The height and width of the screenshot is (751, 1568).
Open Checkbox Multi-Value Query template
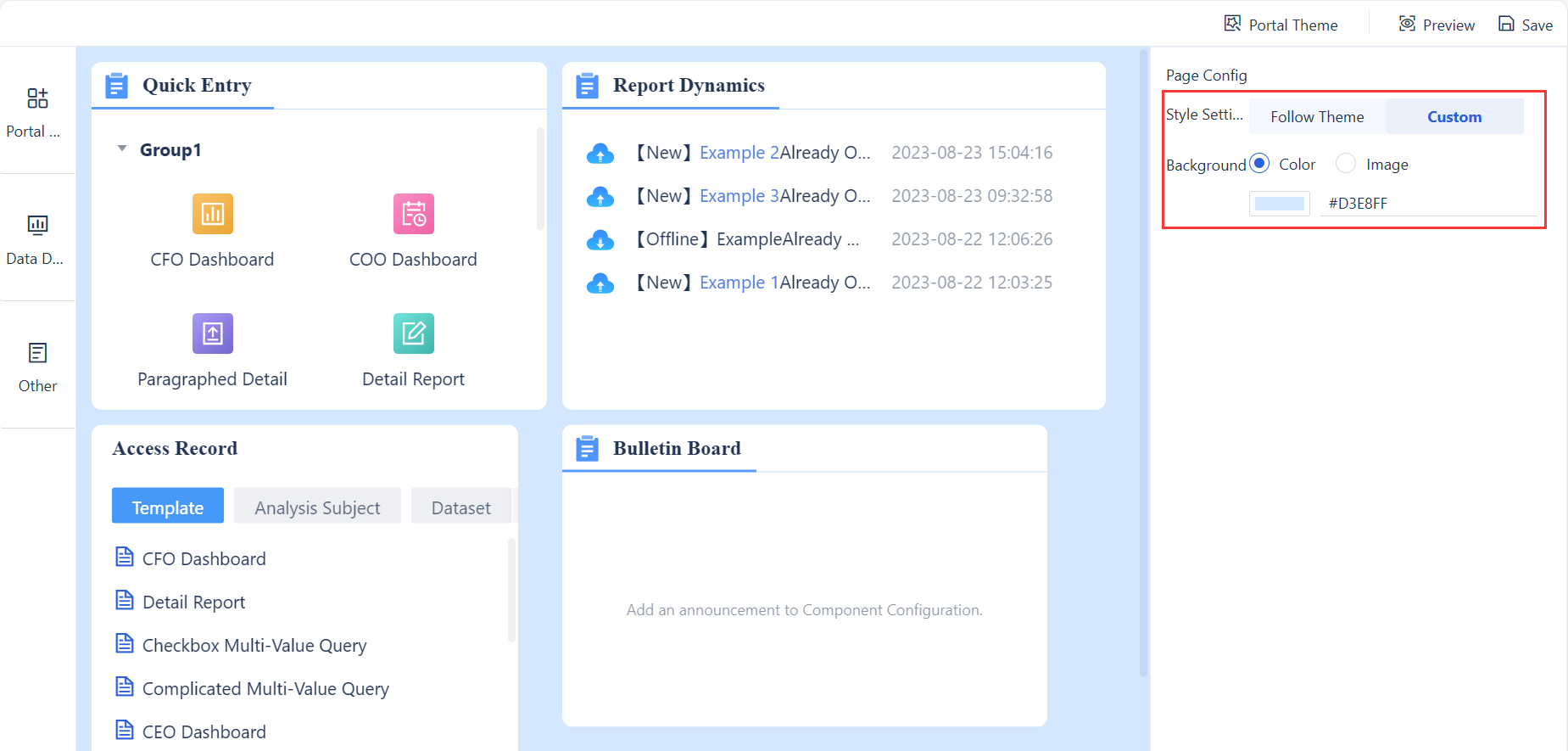pos(254,645)
